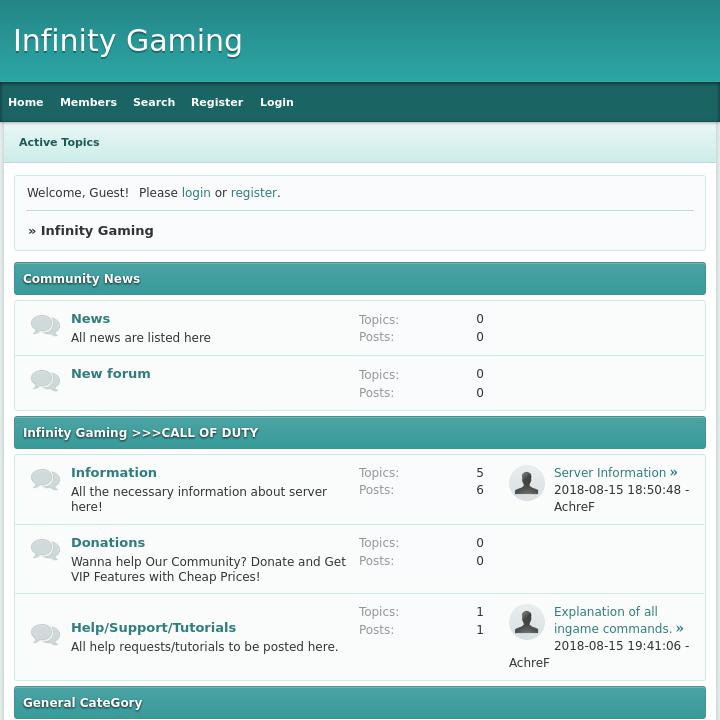Image resolution: width=720 pixels, height=720 pixels.
Task: Open the Home menu item
Action: tap(26, 102)
